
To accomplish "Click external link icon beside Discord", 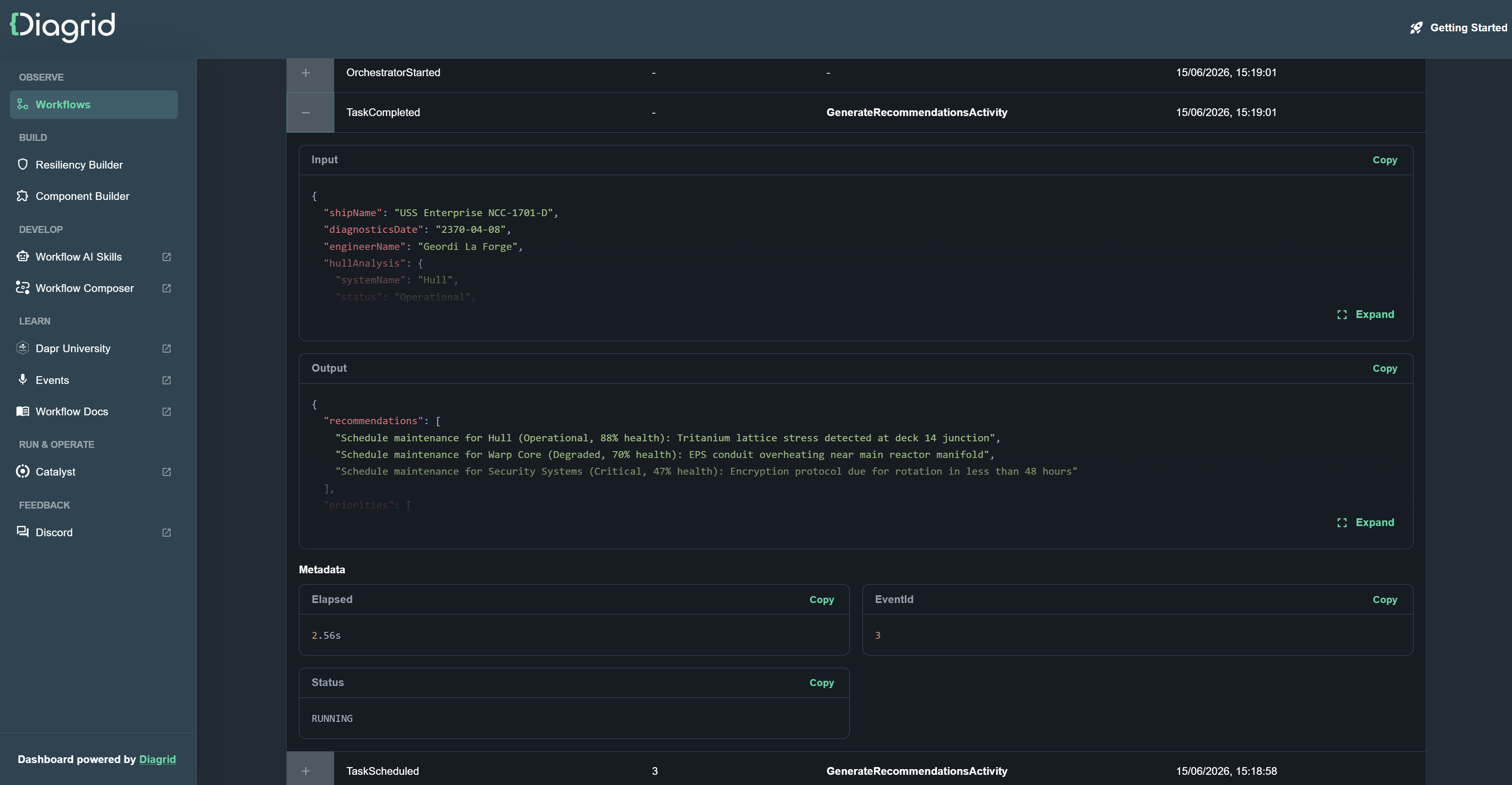I will (x=167, y=532).
